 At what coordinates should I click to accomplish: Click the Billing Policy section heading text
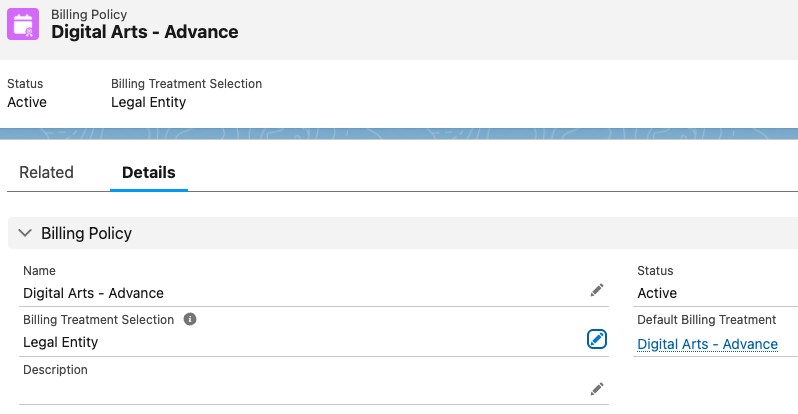tap(86, 233)
